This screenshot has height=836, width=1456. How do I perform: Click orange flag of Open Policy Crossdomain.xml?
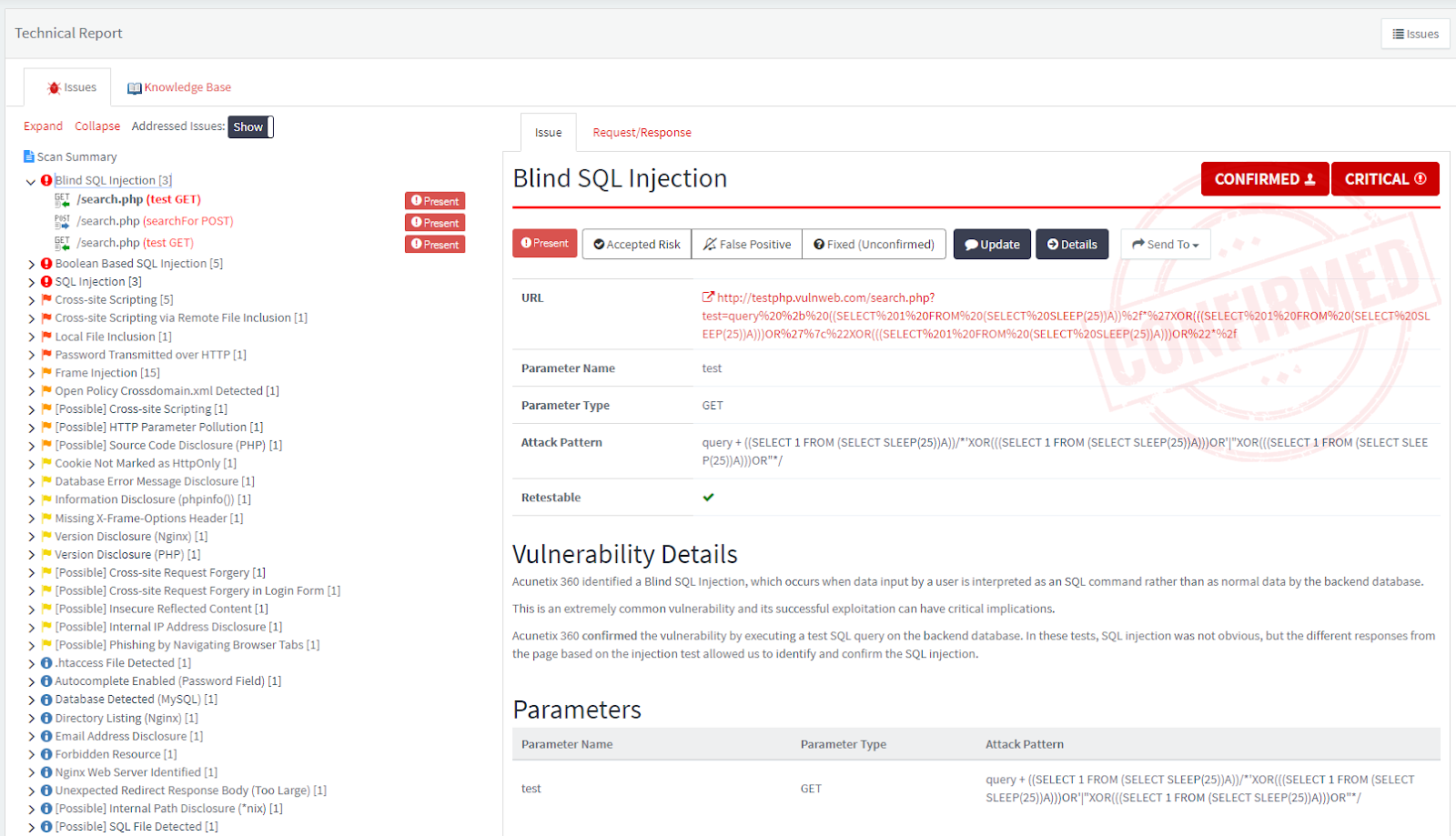[x=46, y=390]
